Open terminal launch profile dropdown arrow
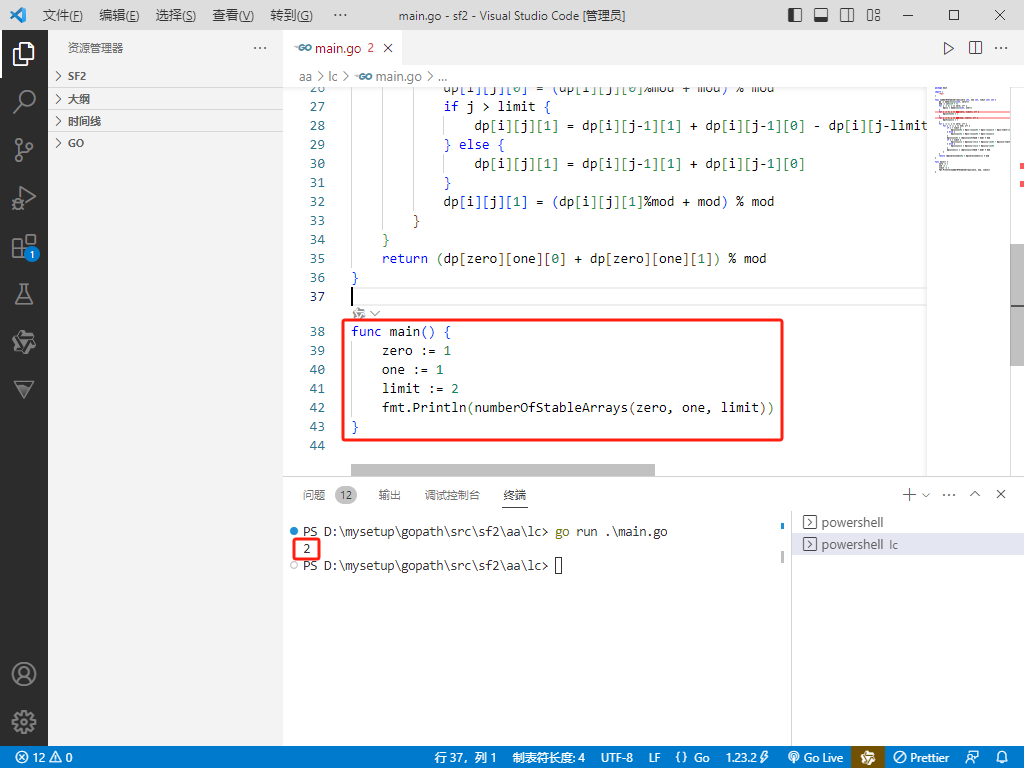Image resolution: width=1024 pixels, height=768 pixels. [925, 495]
